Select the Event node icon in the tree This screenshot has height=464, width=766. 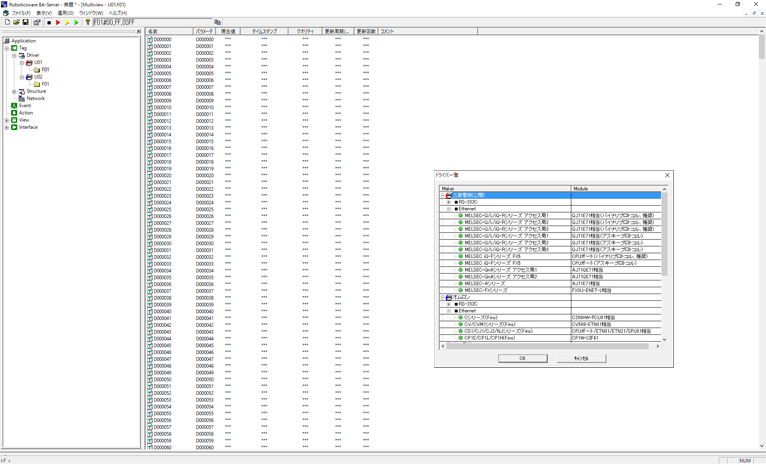(14, 105)
